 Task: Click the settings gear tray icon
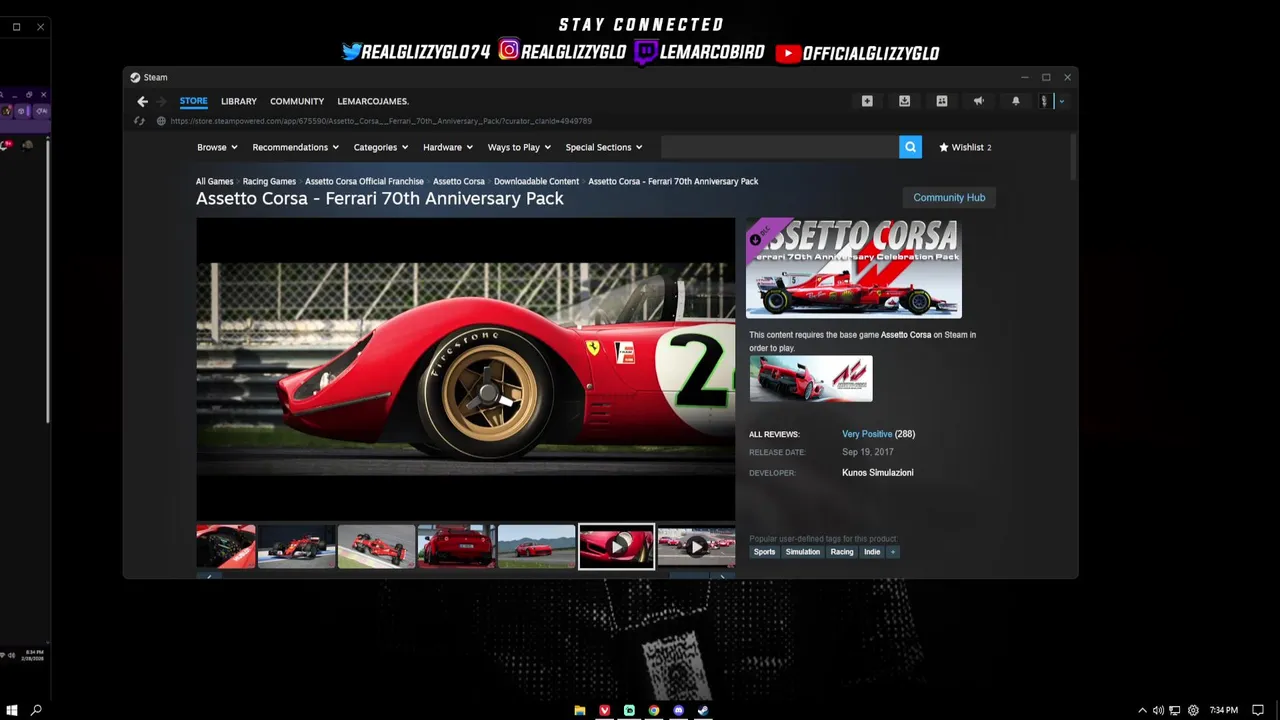point(1193,710)
